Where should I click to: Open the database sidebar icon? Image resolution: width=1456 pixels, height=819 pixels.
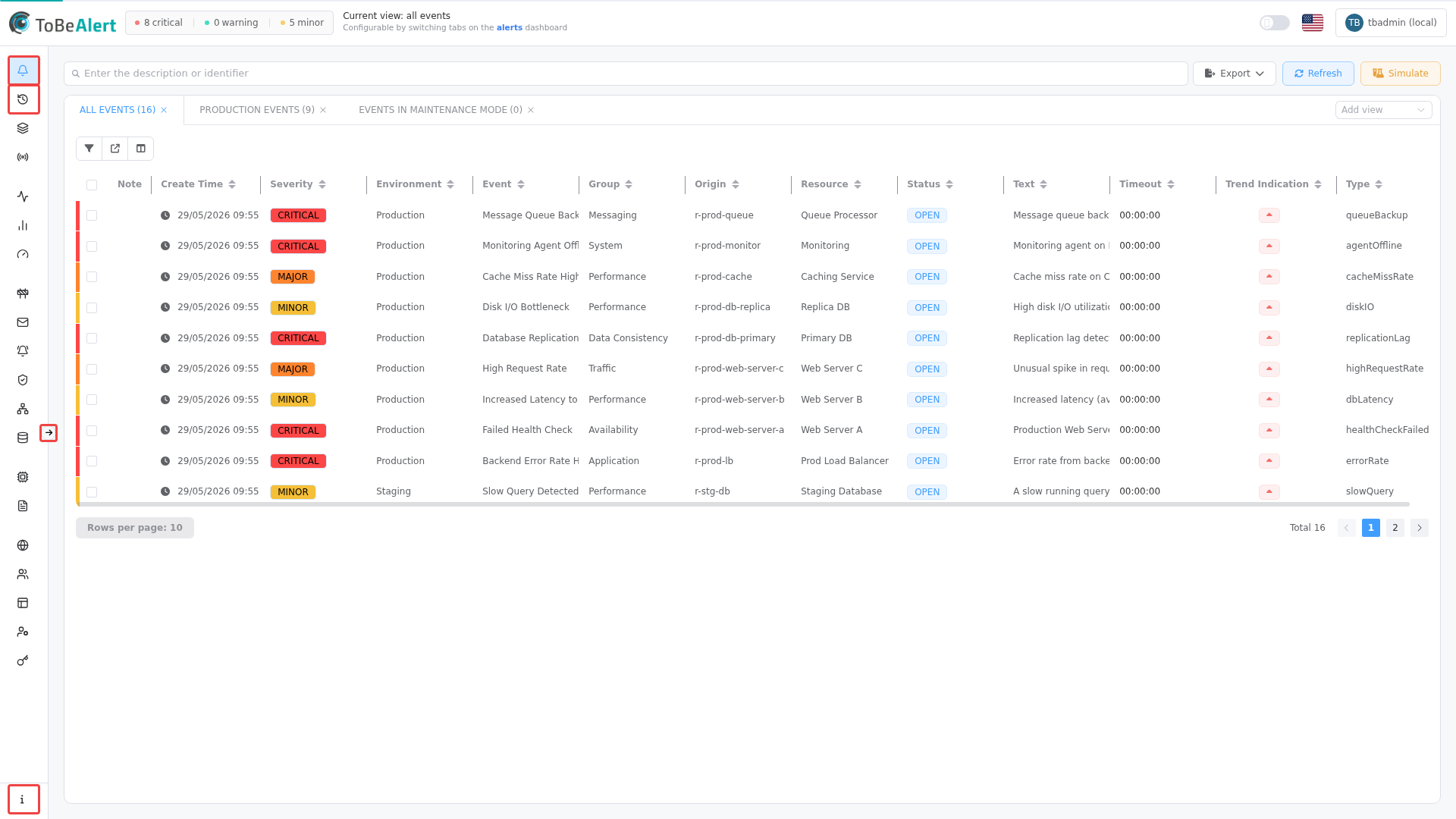coord(23,438)
